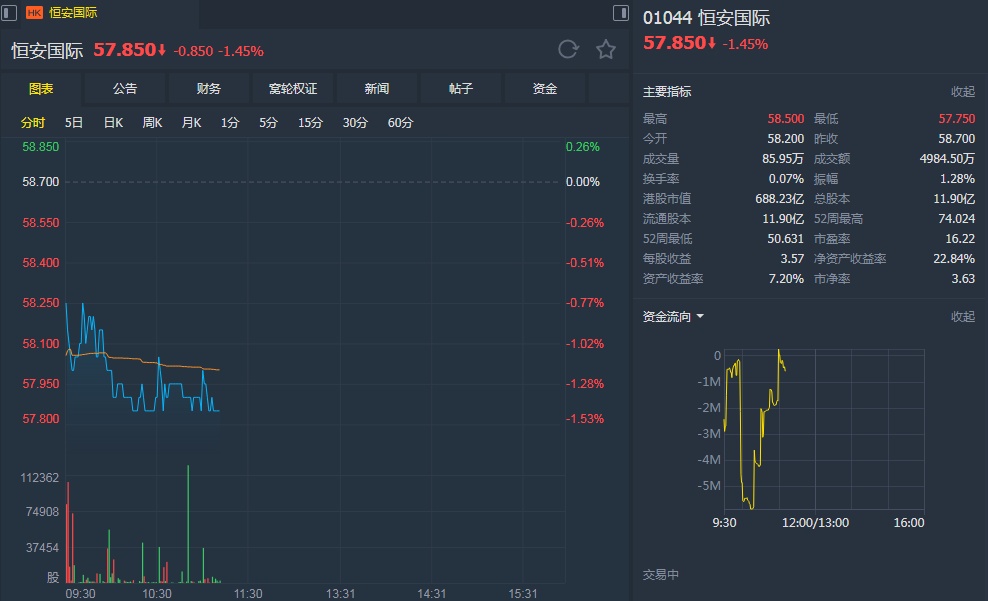The height and width of the screenshot is (601, 988).
Task: Click the orange HK market badge
Action: (34, 13)
